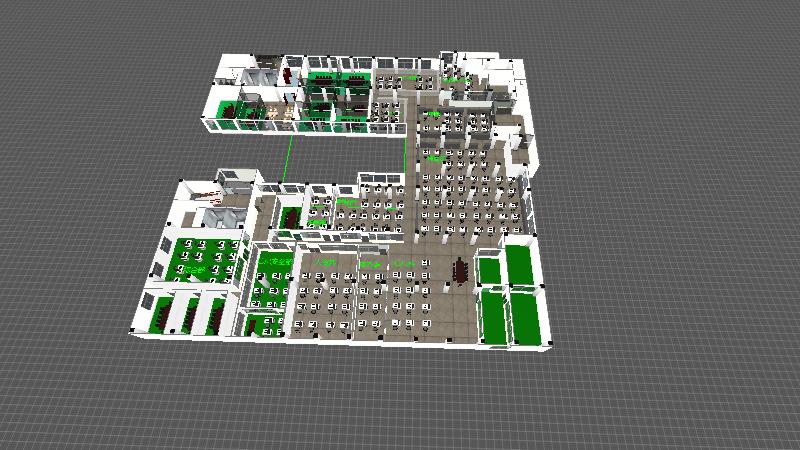The width and height of the screenshot is (800, 450).
Task: Click the upper-right green room beside conference table
Action: coord(521,264)
